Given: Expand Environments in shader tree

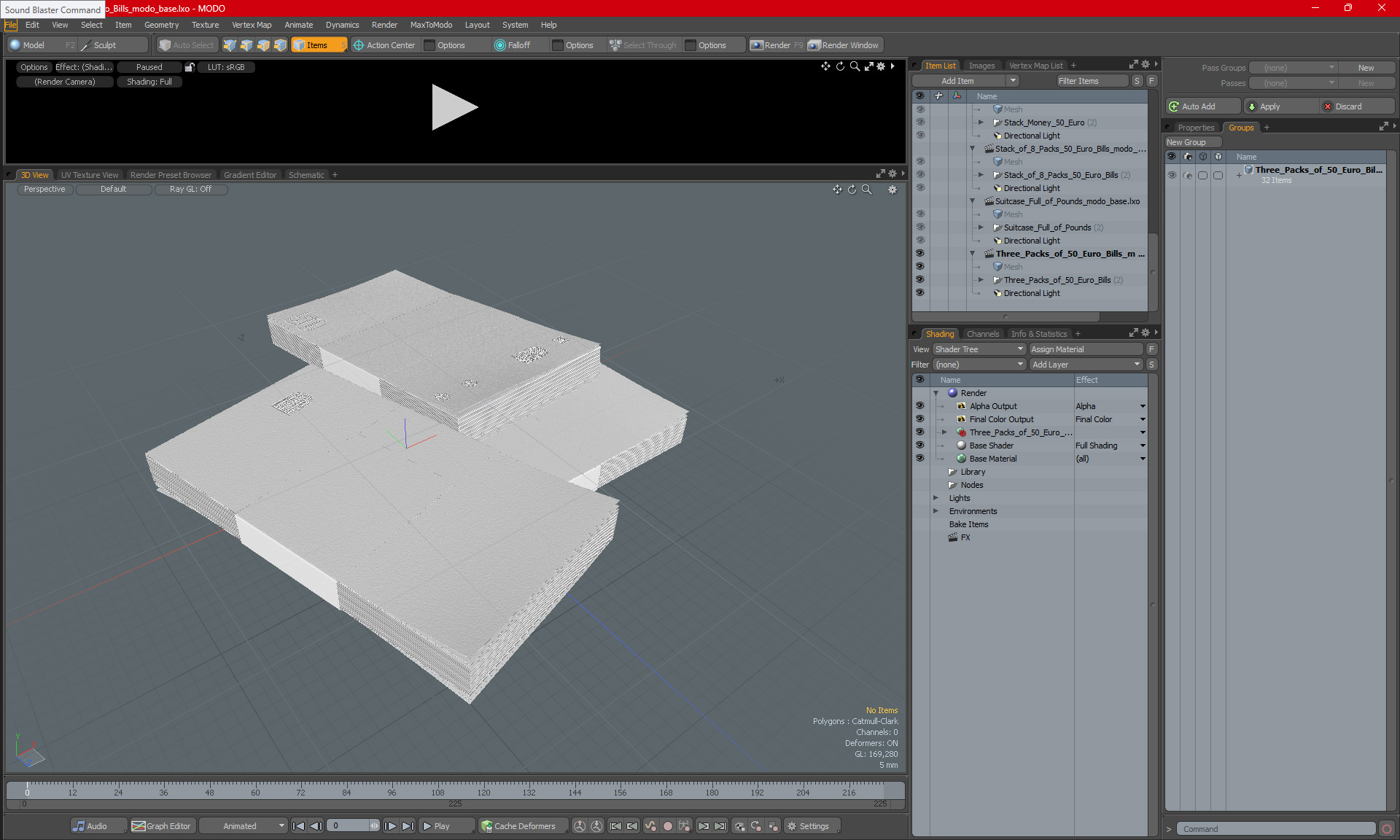Looking at the screenshot, I should 936,511.
